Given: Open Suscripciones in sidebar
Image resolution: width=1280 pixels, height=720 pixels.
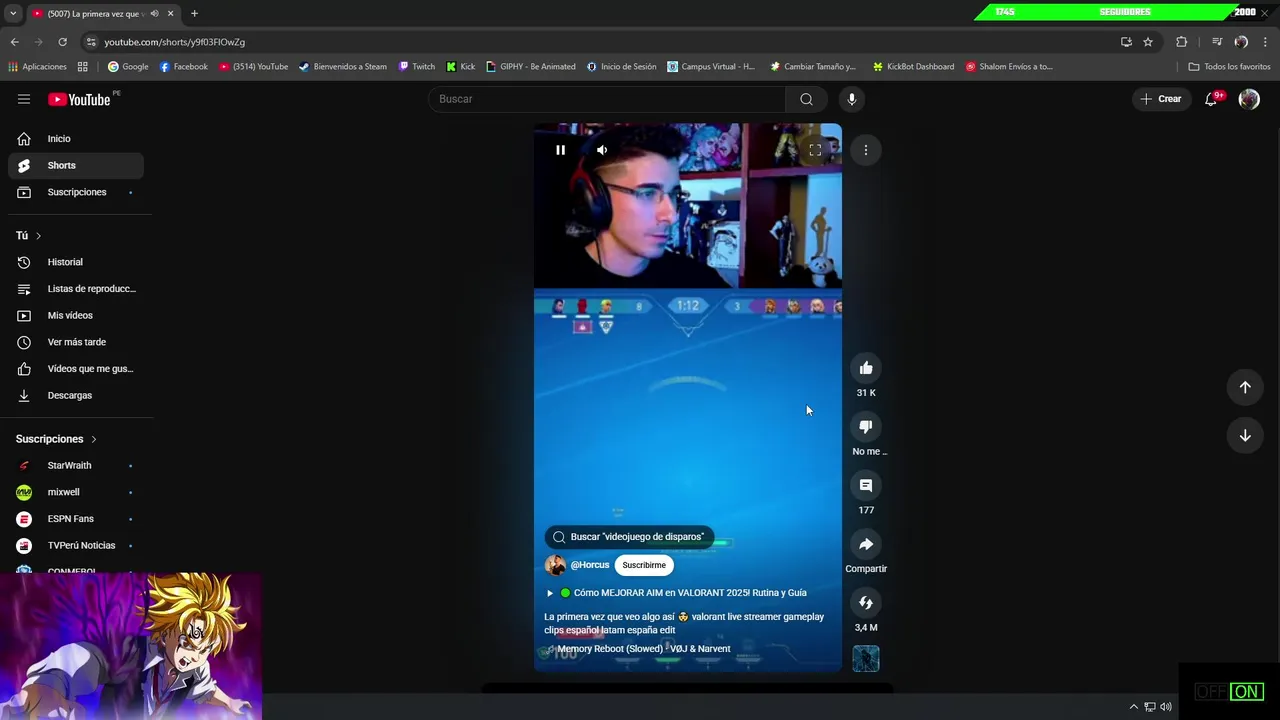Looking at the screenshot, I should [x=76, y=192].
